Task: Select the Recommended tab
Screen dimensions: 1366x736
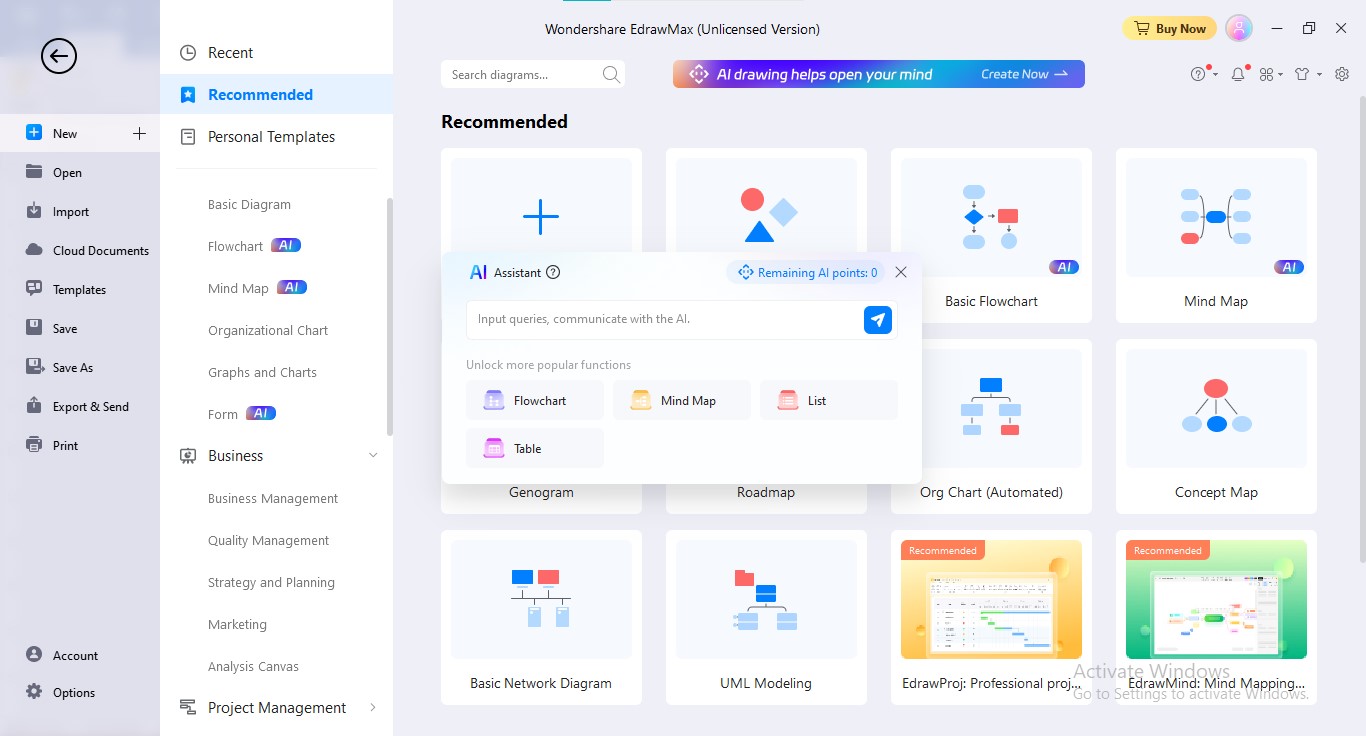Action: 276,95
